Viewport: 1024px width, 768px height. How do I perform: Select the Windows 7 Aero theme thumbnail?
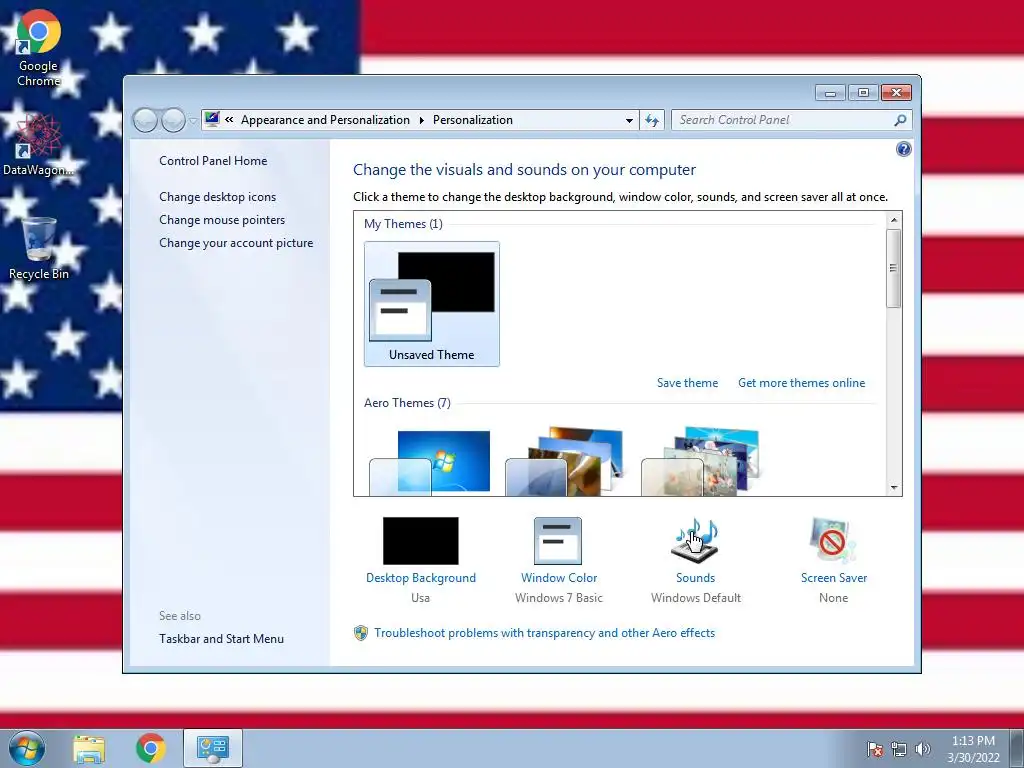(x=429, y=462)
